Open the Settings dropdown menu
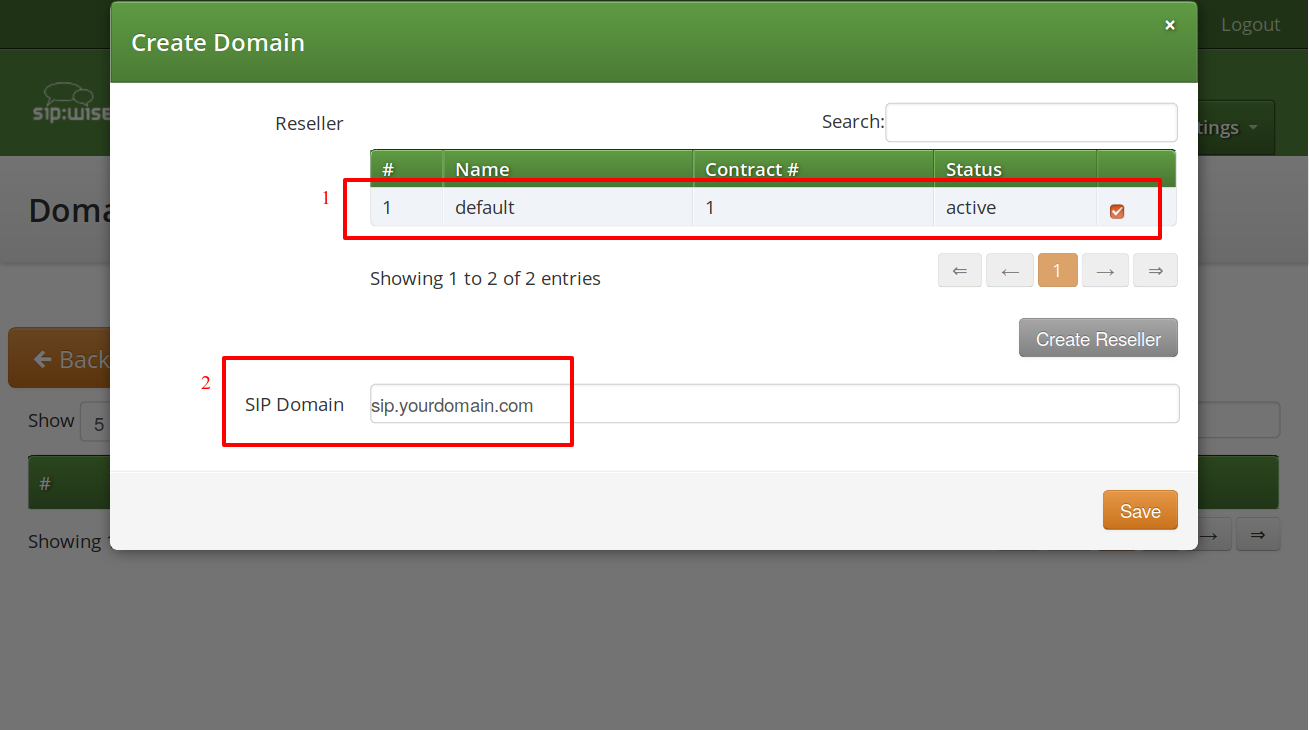The height and width of the screenshot is (730, 1309). pyautogui.click(x=1222, y=127)
